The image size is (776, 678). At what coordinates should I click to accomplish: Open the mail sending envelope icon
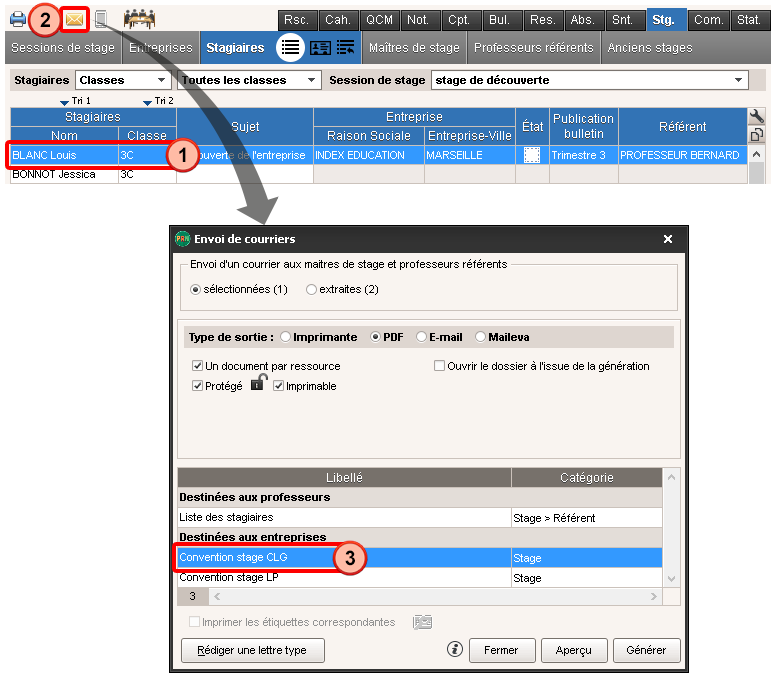[73, 19]
